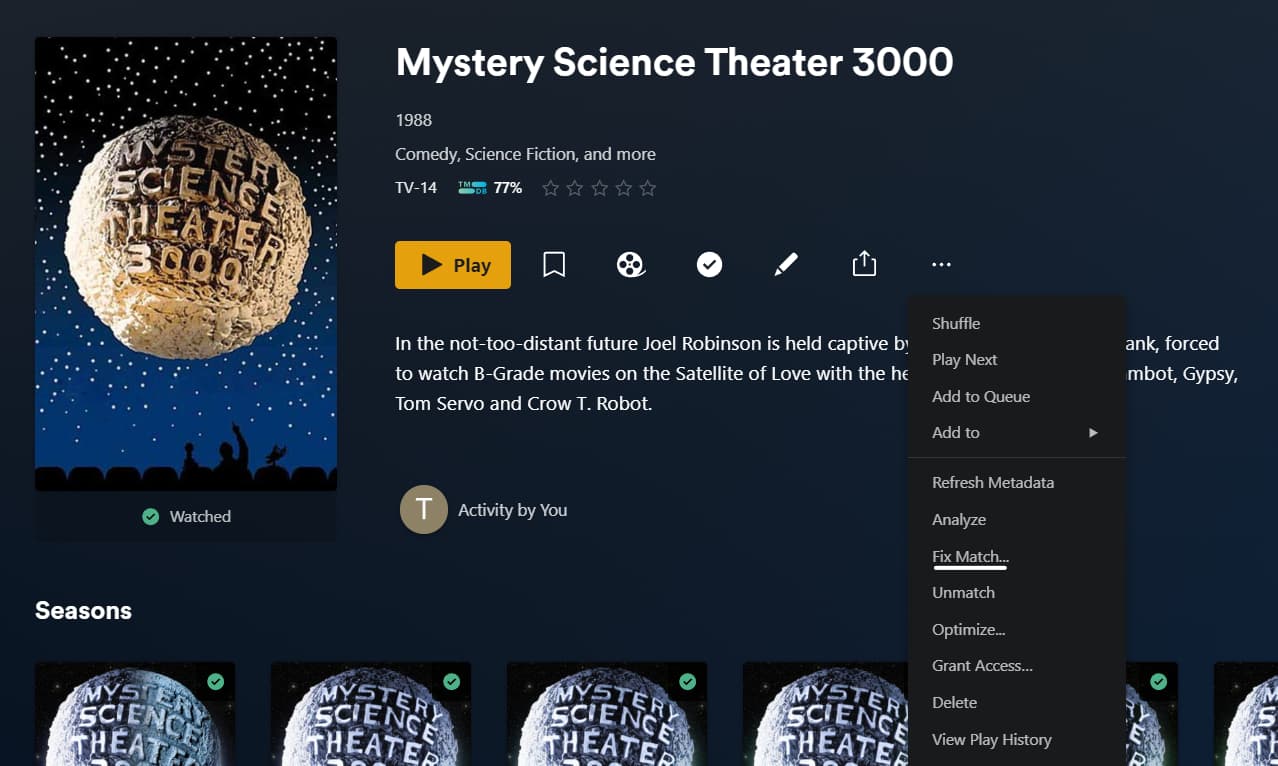Select Play Next in the menu
Screen dimensions: 1278x766
pyautogui.click(x=1017, y=359)
